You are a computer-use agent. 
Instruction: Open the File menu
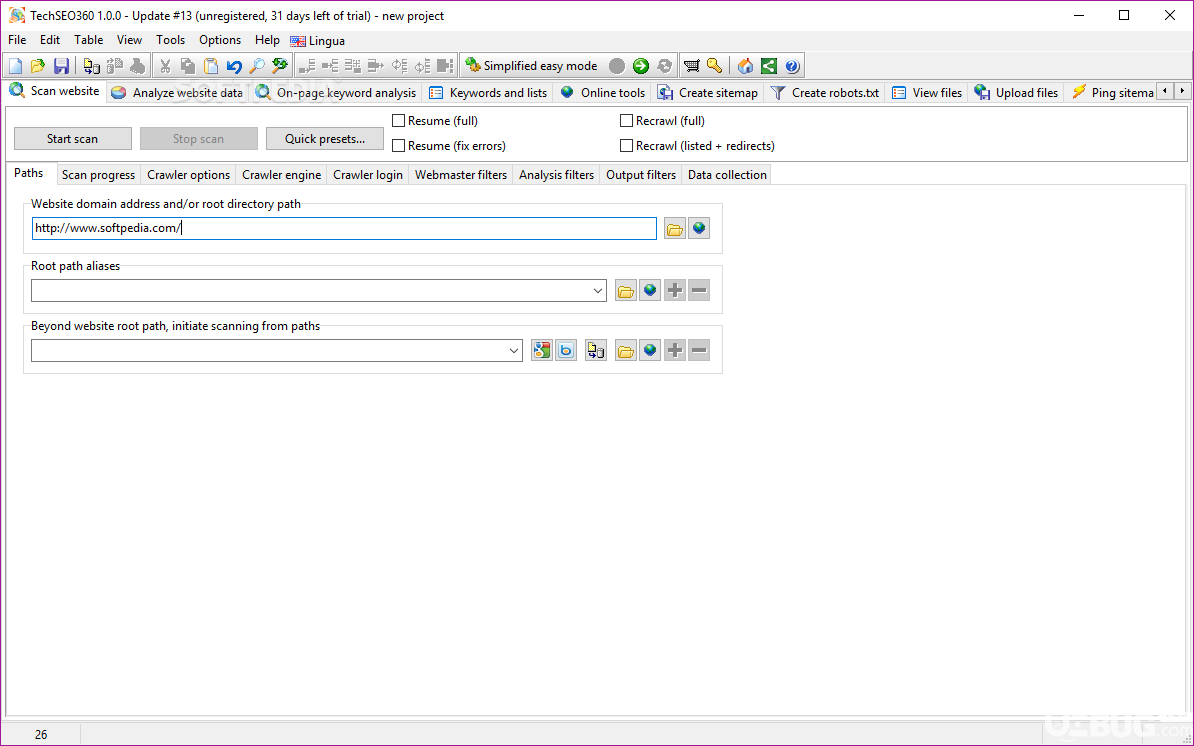click(x=17, y=40)
